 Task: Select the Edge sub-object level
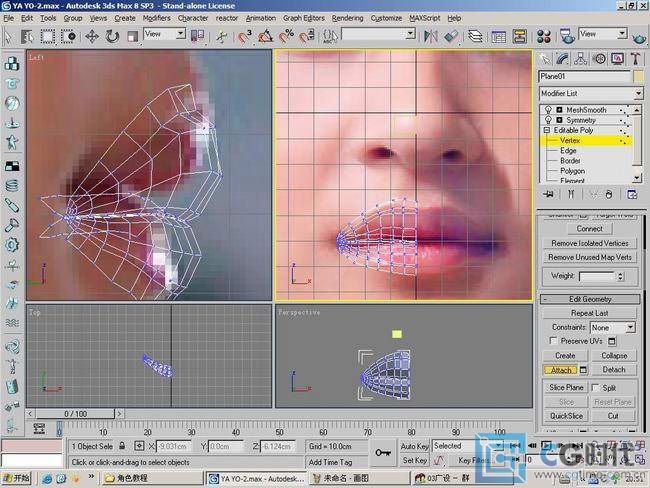click(568, 151)
